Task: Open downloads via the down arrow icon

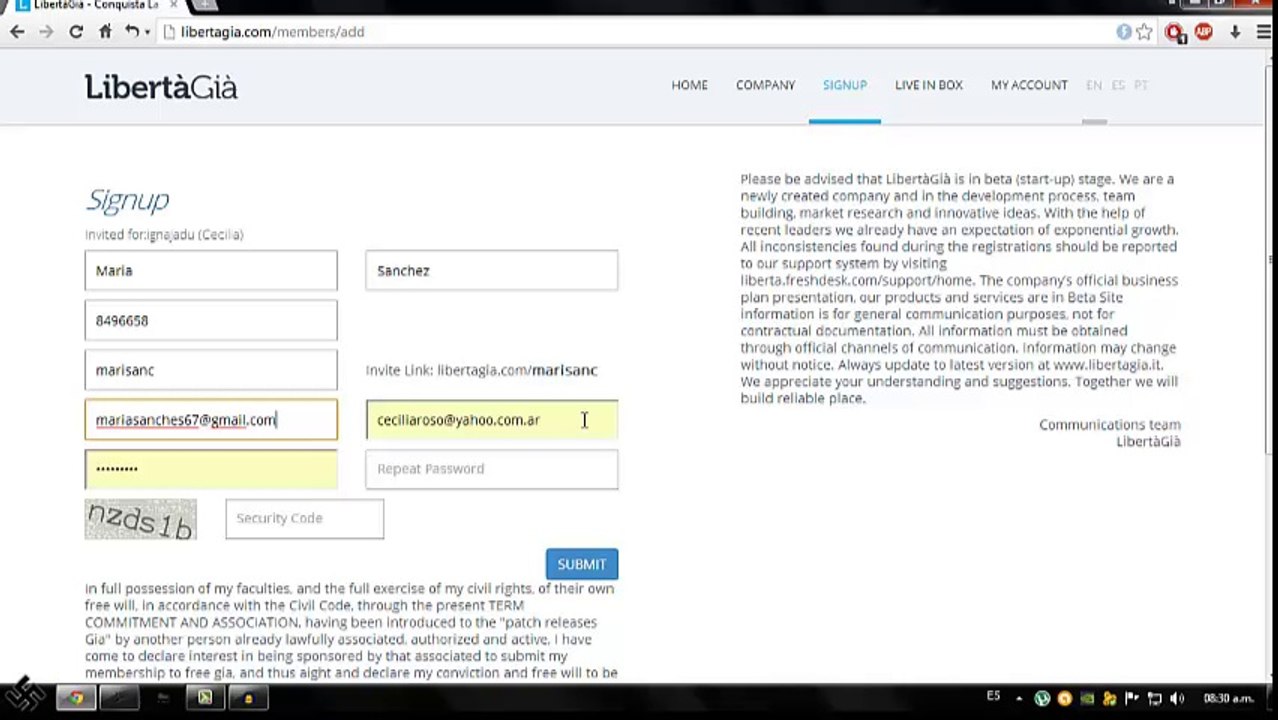Action: tap(1235, 32)
